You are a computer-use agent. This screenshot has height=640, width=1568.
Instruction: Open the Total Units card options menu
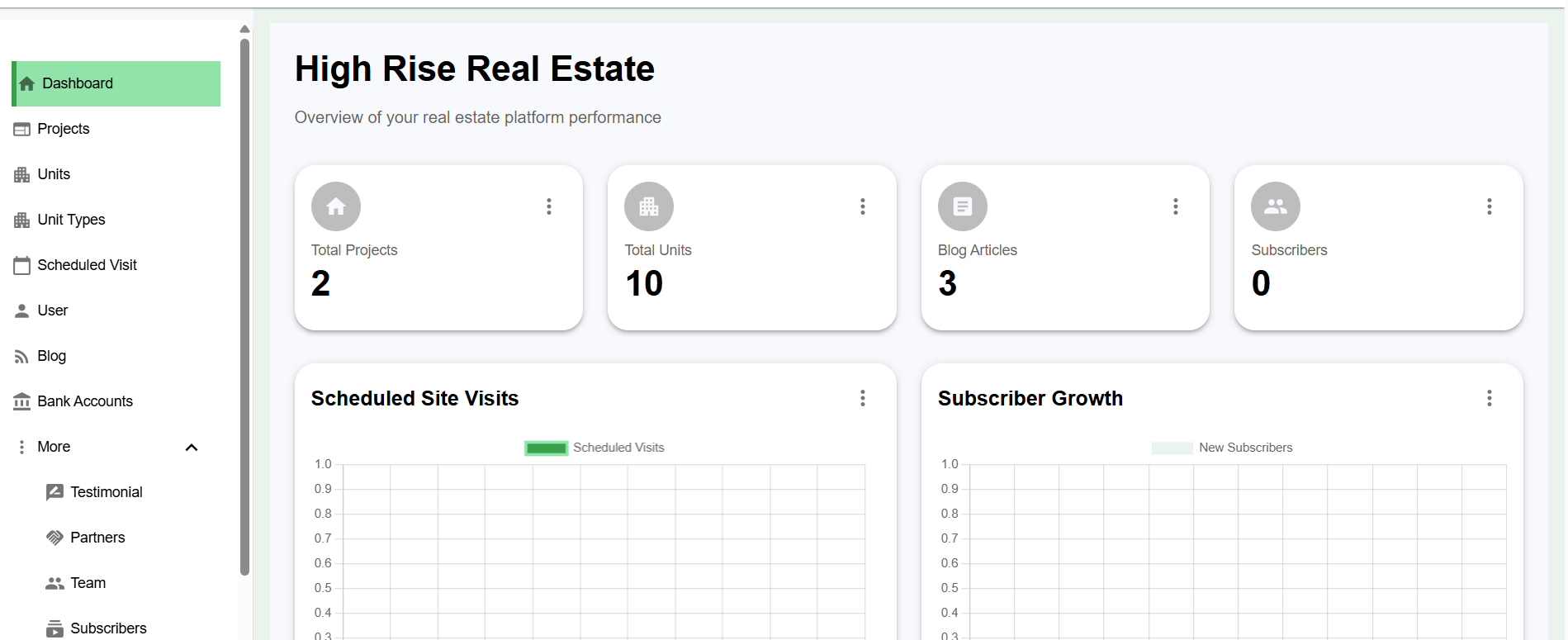click(863, 206)
